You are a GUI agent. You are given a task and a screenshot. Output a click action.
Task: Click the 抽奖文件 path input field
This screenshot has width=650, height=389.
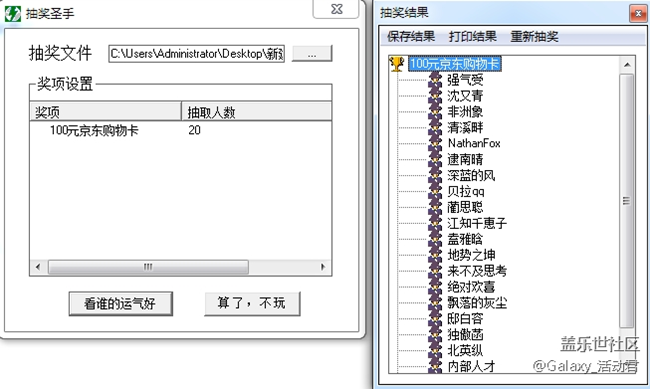click(x=196, y=54)
